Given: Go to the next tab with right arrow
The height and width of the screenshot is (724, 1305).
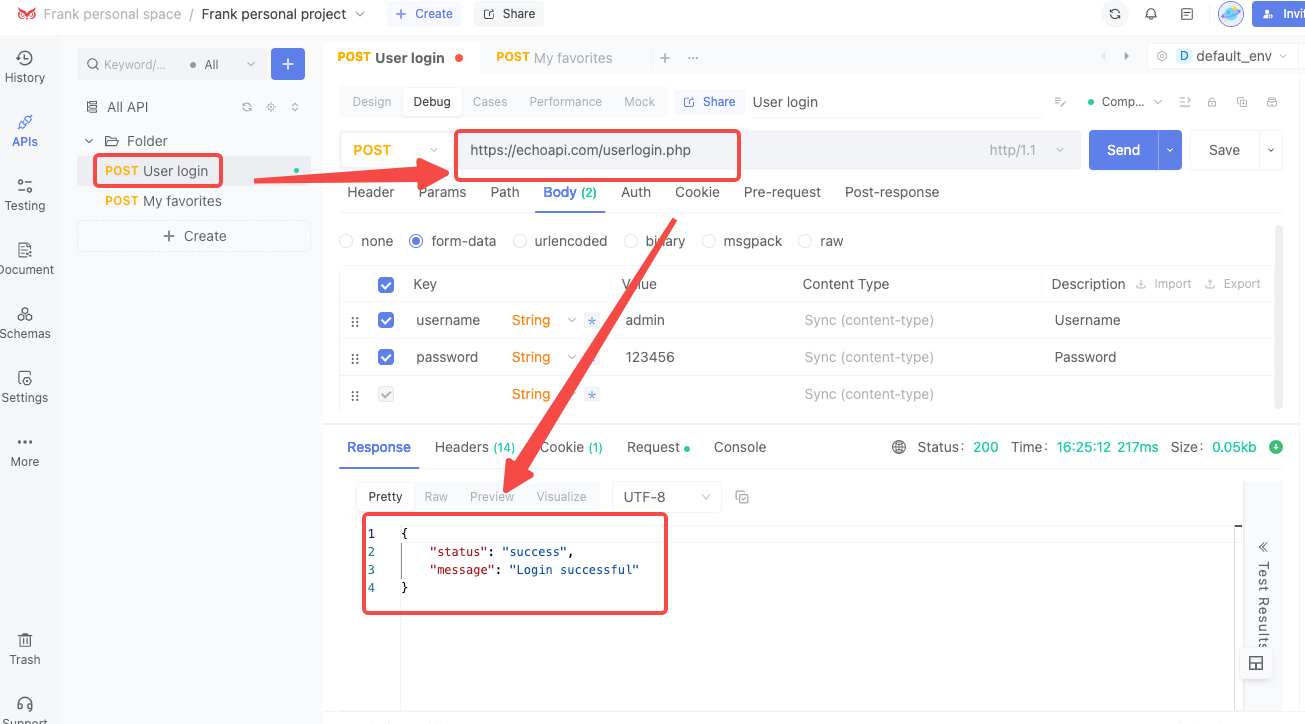Looking at the screenshot, I should (x=1127, y=57).
